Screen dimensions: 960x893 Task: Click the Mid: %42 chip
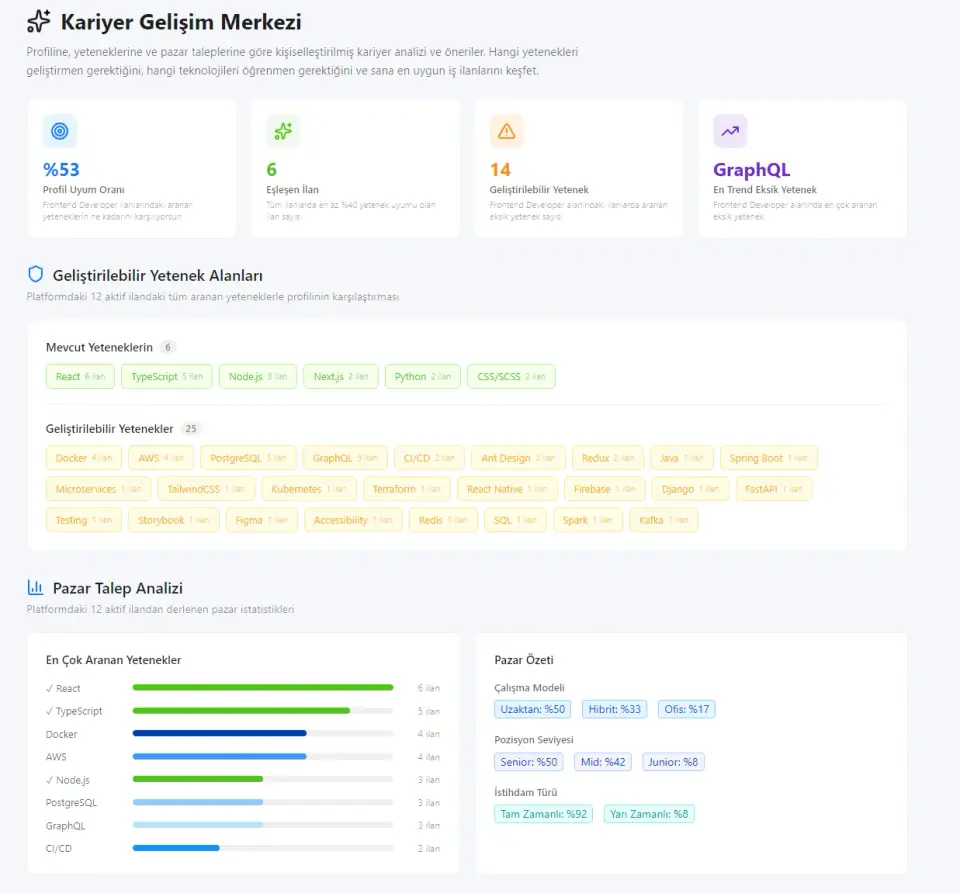tap(602, 761)
